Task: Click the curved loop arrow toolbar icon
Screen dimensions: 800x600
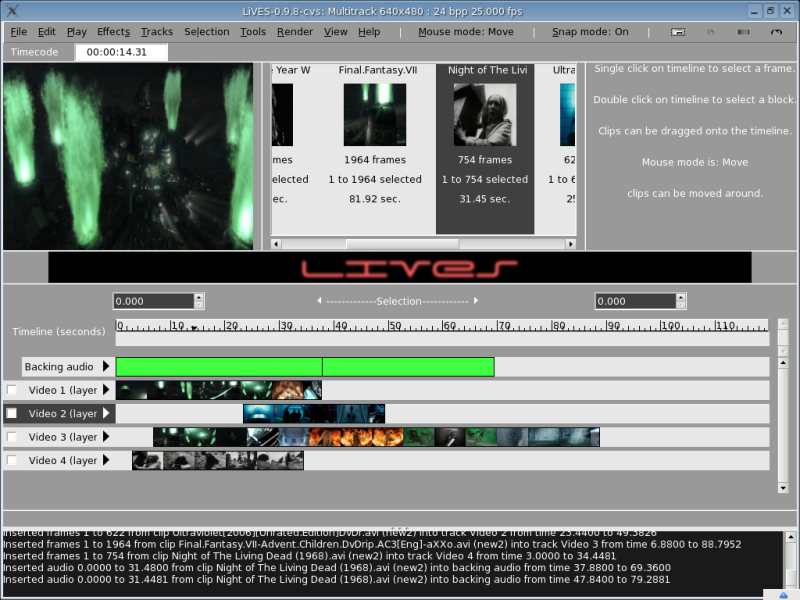Action: pos(776,32)
